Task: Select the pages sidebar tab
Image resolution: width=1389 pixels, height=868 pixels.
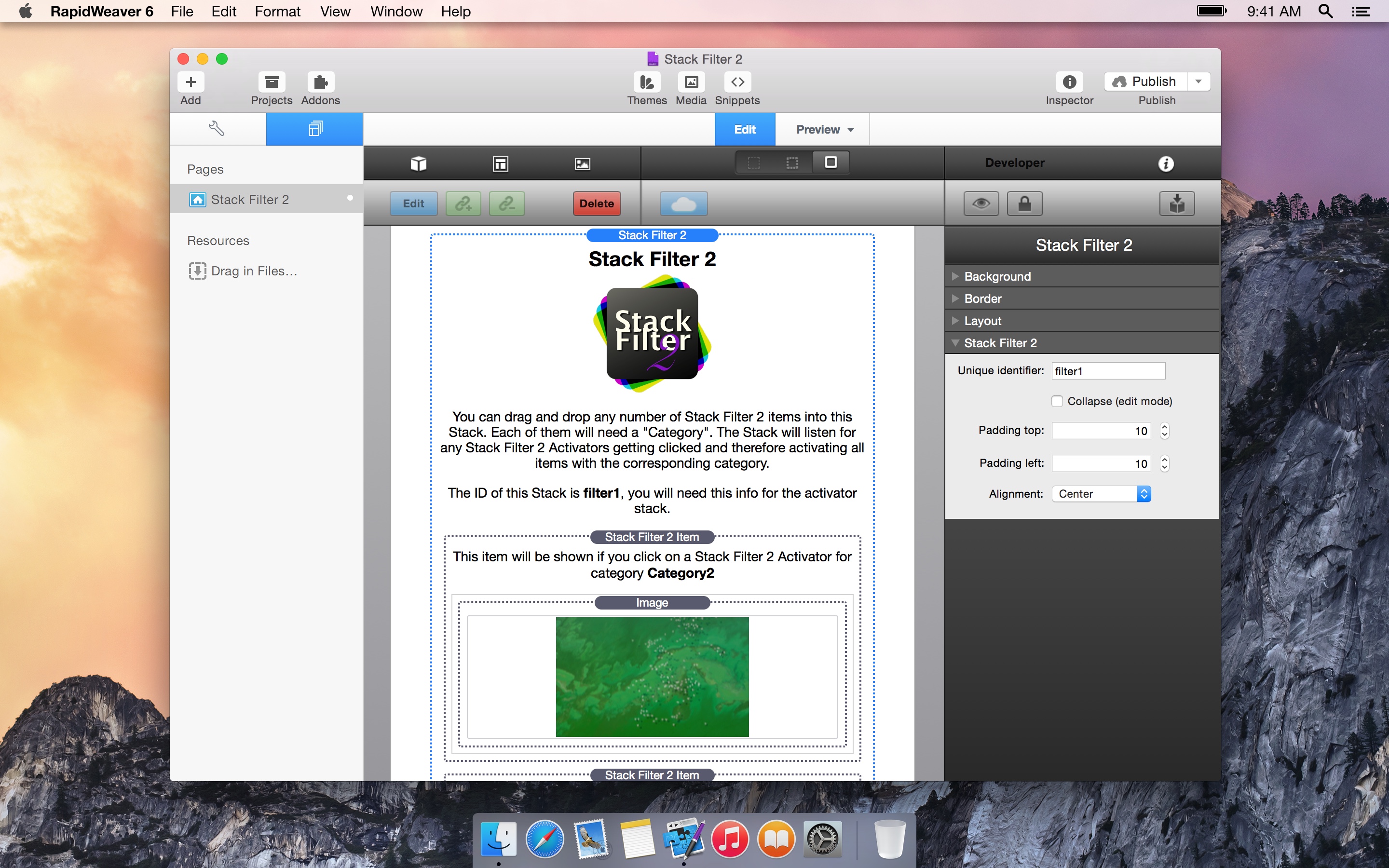Action: [x=314, y=129]
